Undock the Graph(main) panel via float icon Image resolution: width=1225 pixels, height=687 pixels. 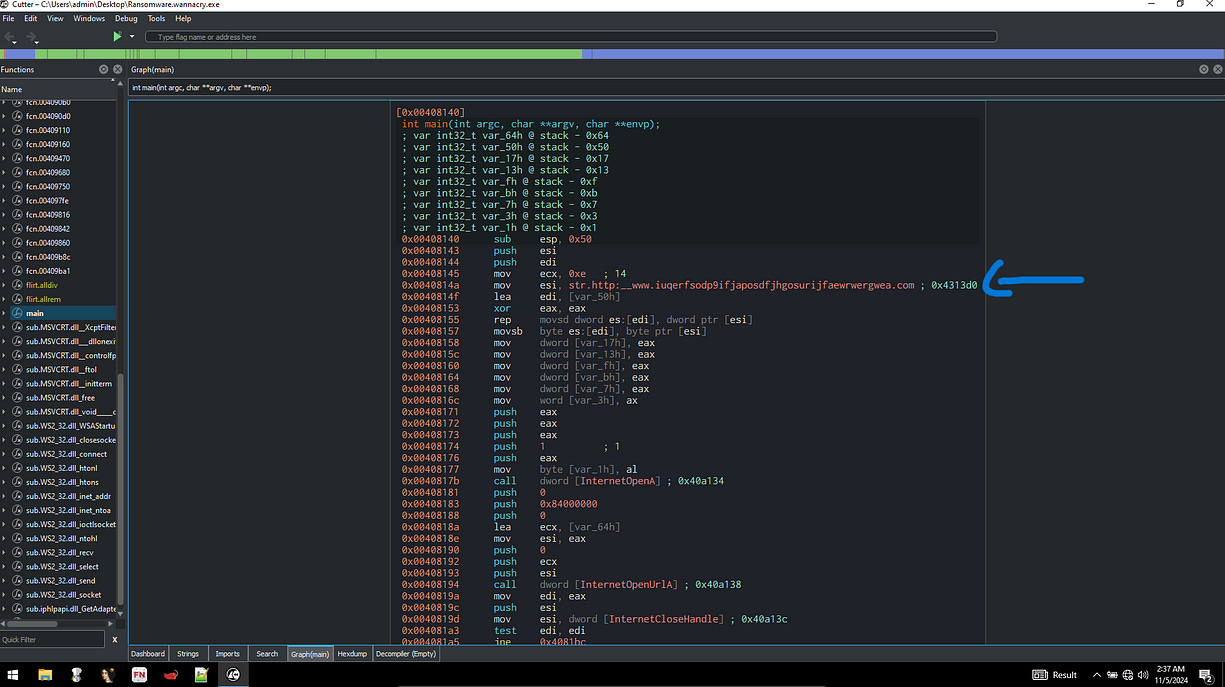pos(1203,70)
